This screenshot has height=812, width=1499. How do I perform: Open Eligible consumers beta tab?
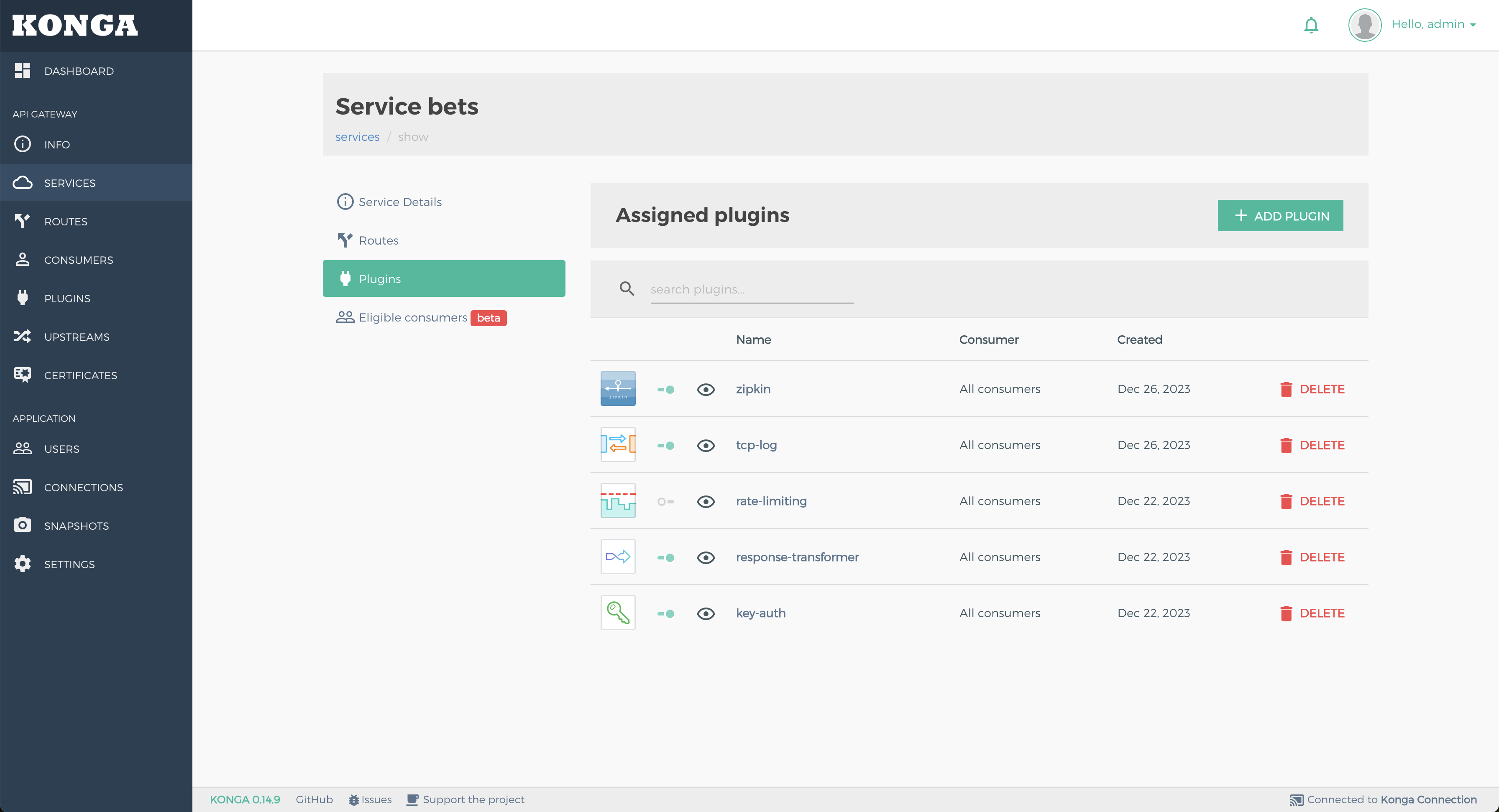click(x=412, y=318)
